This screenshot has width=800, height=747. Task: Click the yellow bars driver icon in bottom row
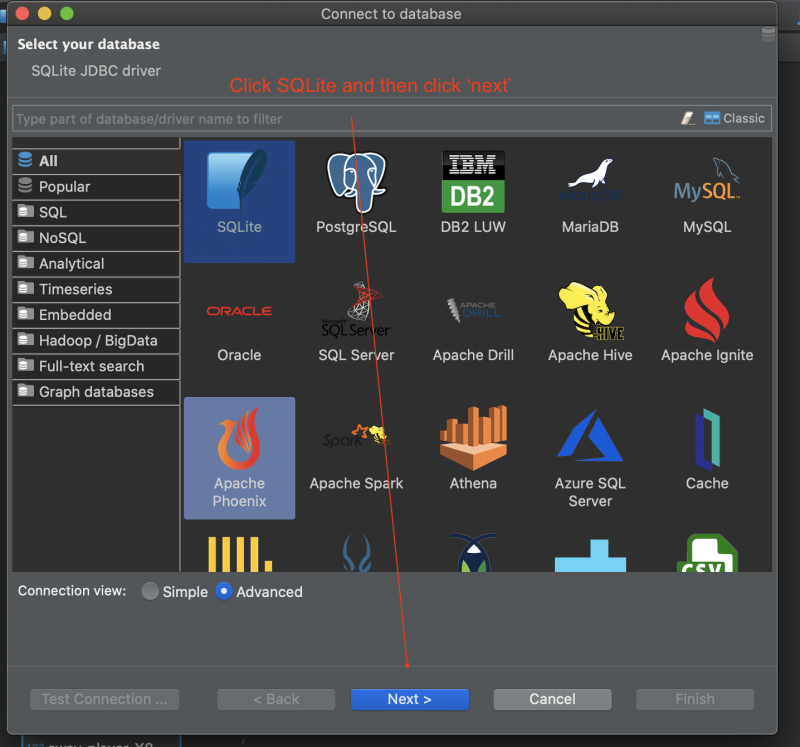[x=240, y=554]
